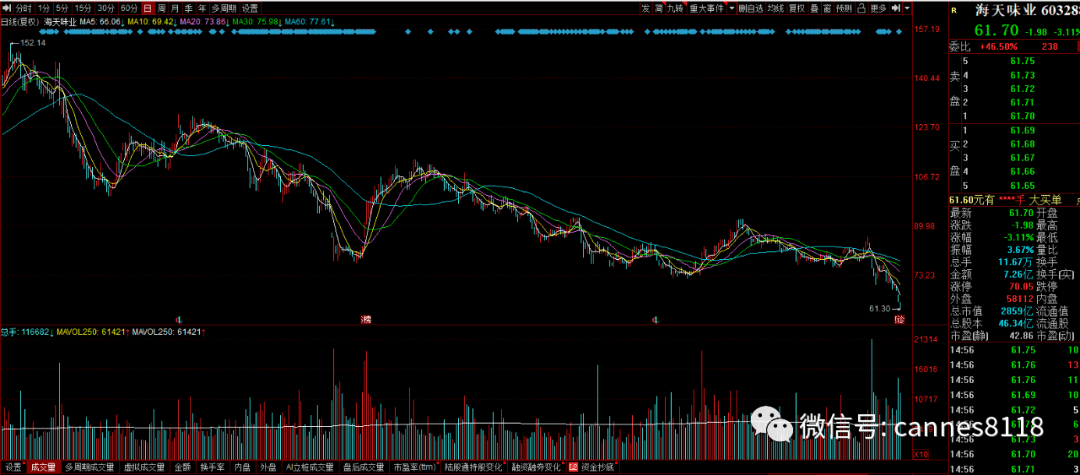Open the 资金抄底 indicator tab
This screenshot has height=475, width=1080.
coord(596,467)
